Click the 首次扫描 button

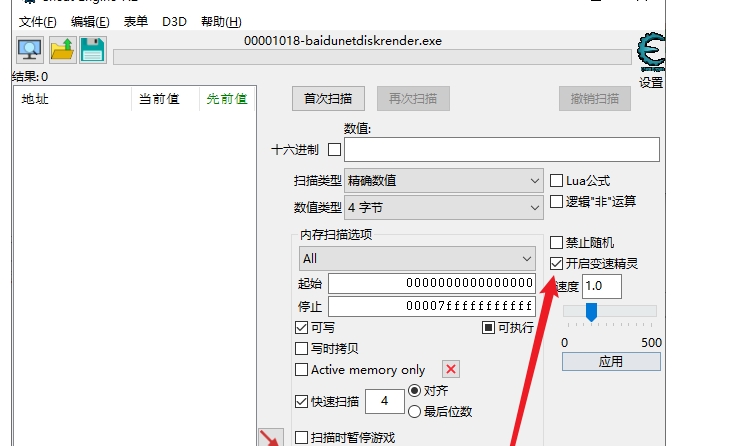click(328, 99)
